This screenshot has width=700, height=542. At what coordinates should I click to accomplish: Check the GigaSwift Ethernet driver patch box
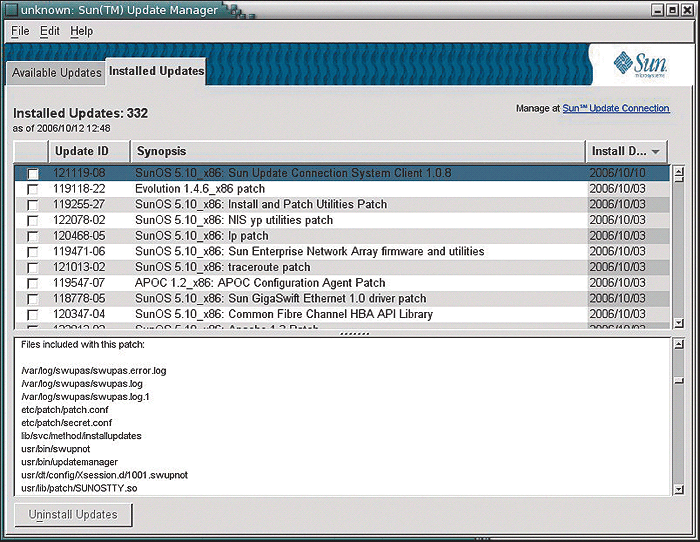pos(33,299)
